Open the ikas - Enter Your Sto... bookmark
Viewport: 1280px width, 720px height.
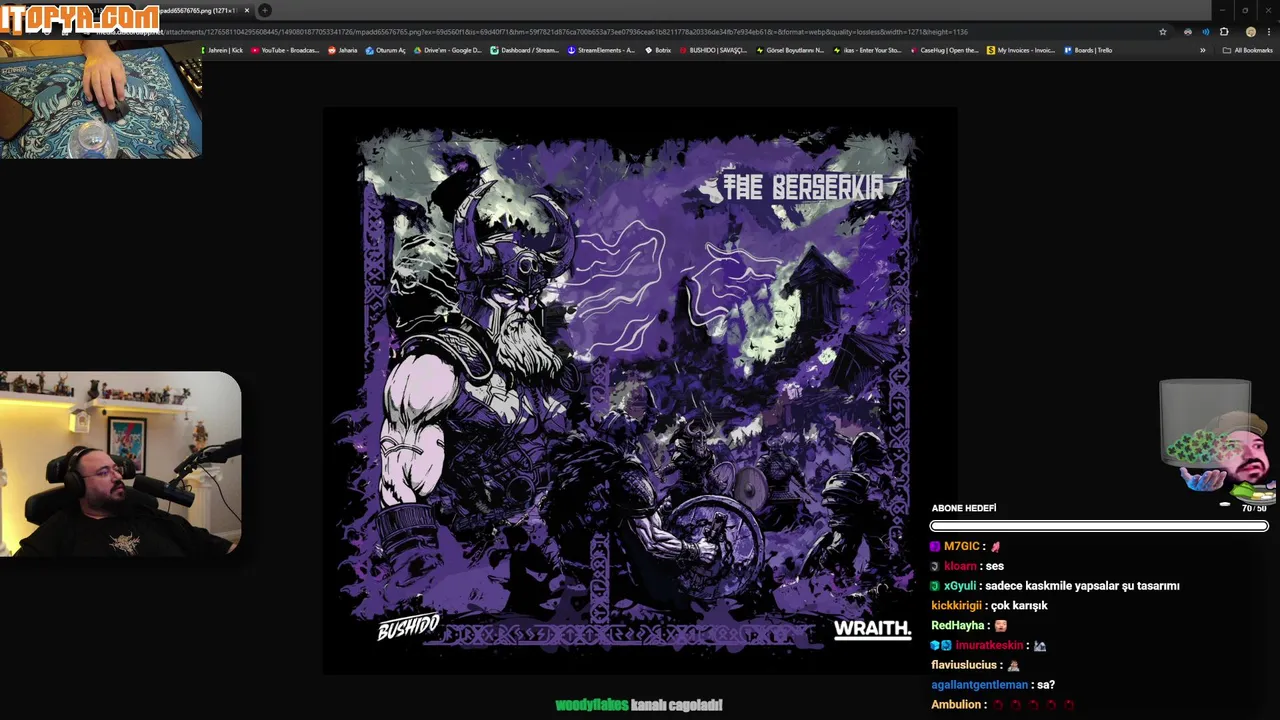tap(866, 50)
